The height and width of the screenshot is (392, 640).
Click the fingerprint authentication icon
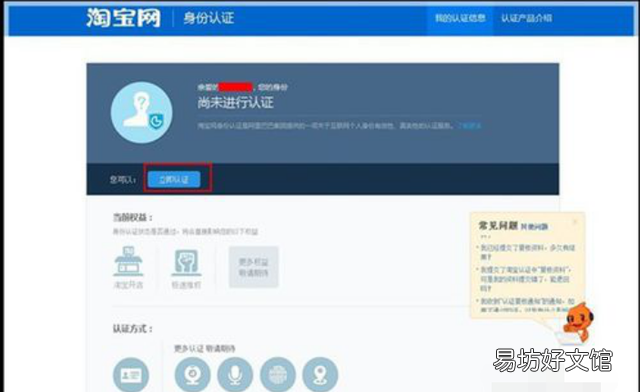(x=278, y=374)
